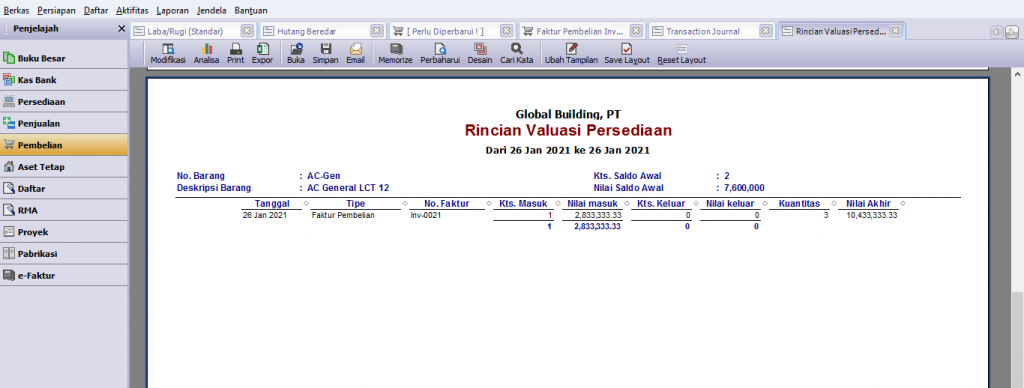This screenshot has height=388, width=1024.
Task: Click Save Layout in toolbar
Action: point(627,54)
